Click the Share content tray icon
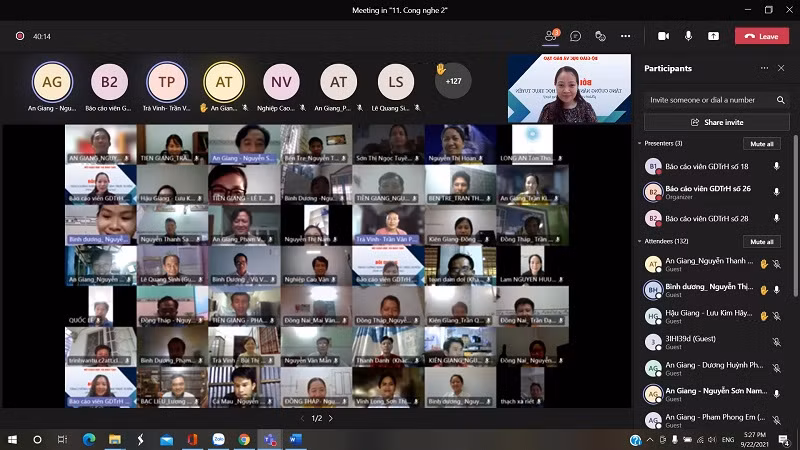 (x=713, y=36)
